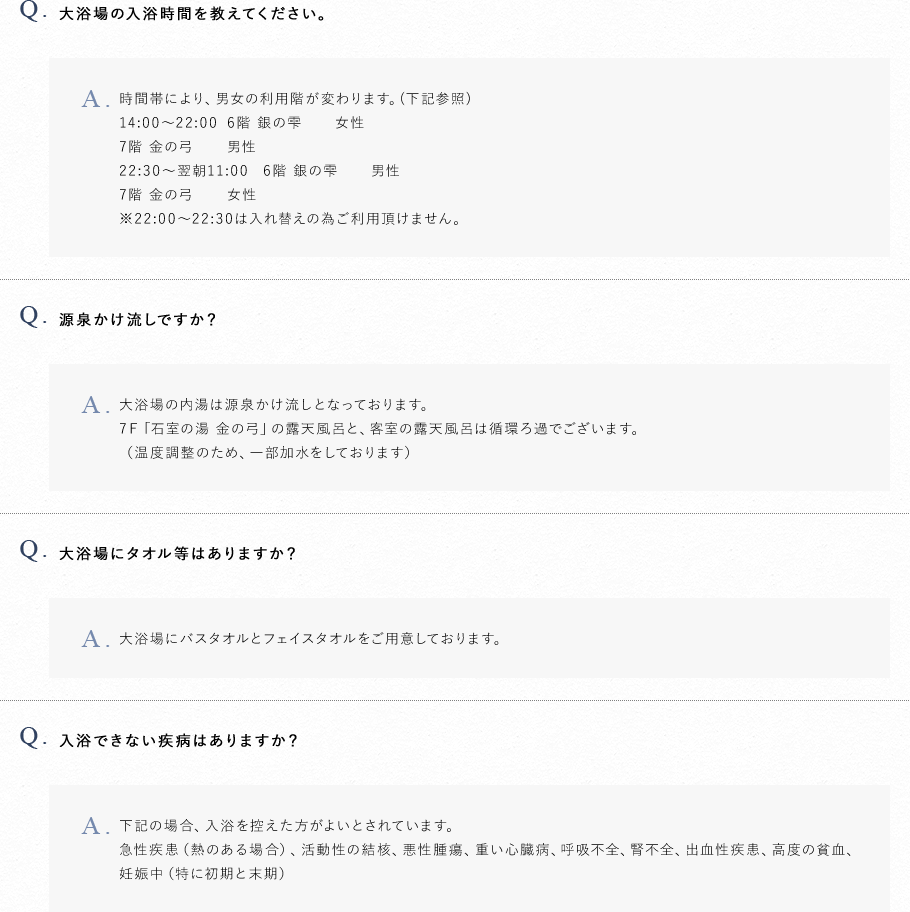
Task: Click the Q icon beside the illness question
Action: click(30, 738)
